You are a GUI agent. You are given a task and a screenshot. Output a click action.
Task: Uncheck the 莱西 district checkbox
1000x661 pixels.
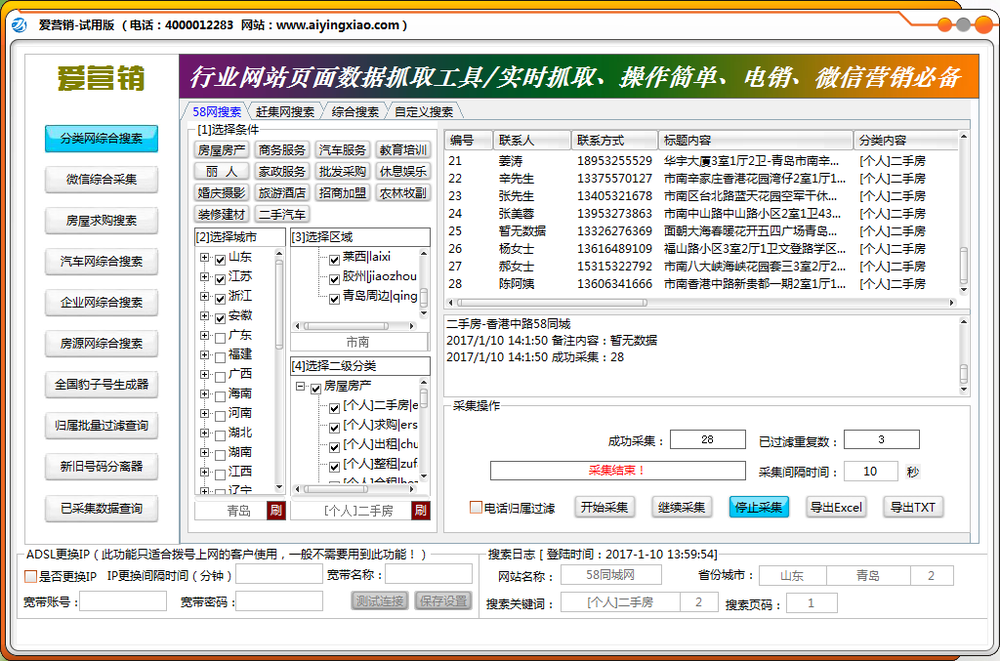tap(334, 259)
